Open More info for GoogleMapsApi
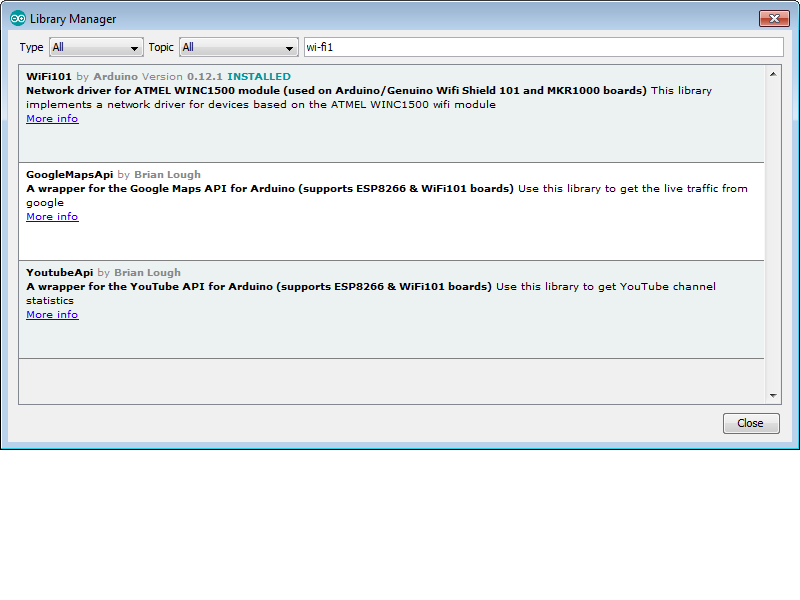Viewport: 800px width, 600px height. (51, 216)
